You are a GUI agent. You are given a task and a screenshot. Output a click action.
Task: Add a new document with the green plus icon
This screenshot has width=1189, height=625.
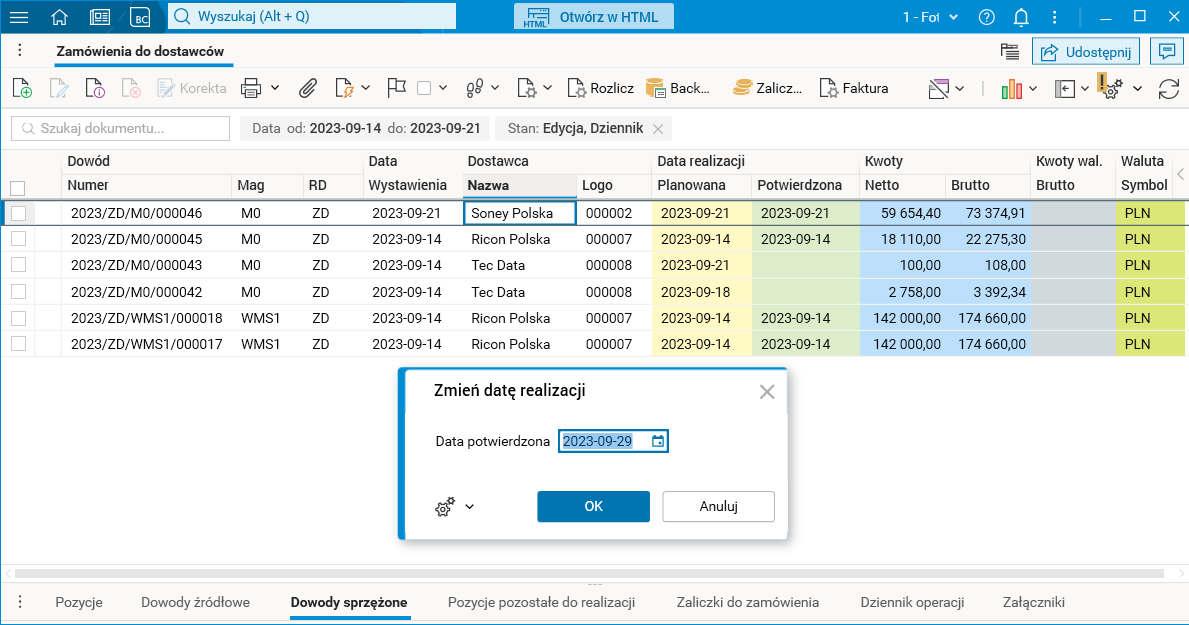[x=22, y=89]
